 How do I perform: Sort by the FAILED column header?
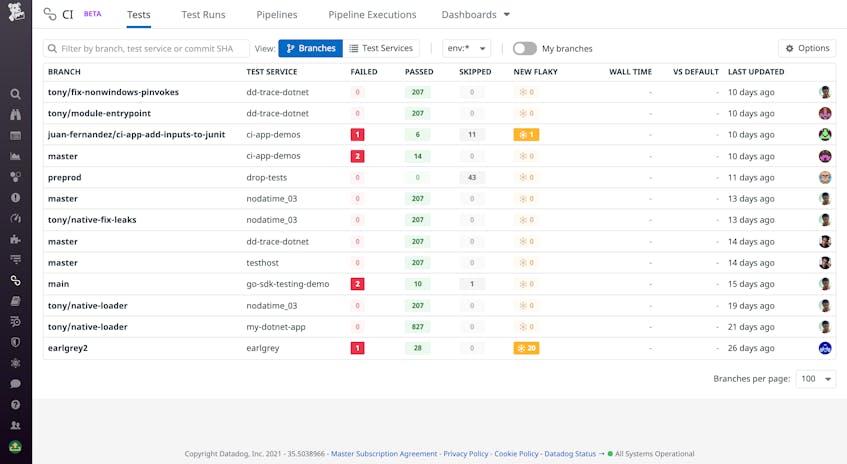(x=364, y=72)
